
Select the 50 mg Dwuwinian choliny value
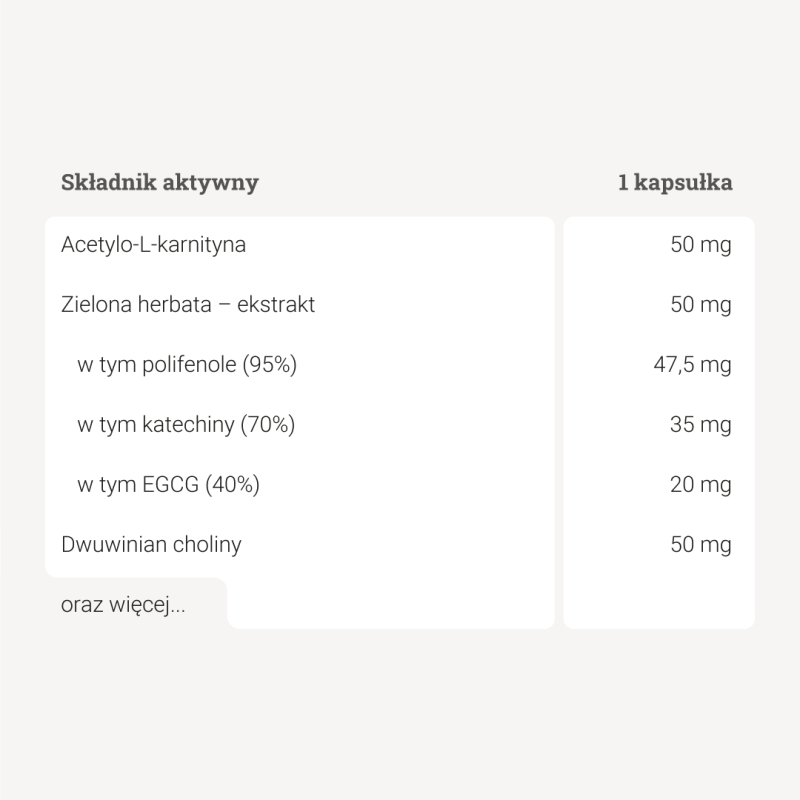700,544
